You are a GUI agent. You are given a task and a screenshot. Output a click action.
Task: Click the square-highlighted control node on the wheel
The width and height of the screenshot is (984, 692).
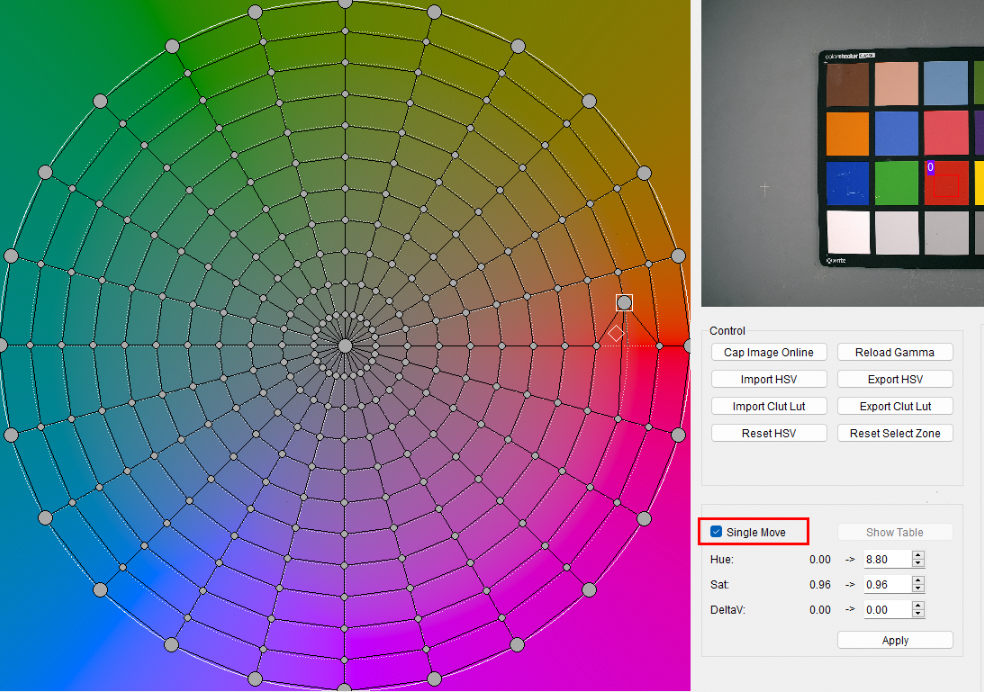click(624, 302)
